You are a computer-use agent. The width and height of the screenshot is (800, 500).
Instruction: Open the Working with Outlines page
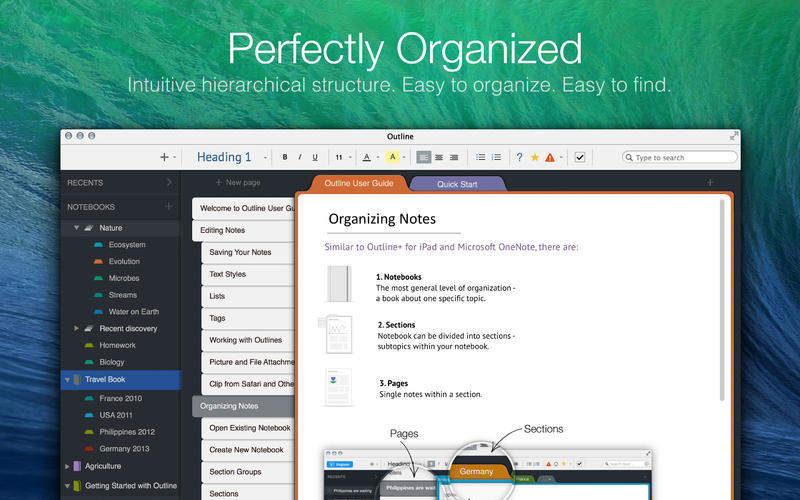[x=248, y=340]
